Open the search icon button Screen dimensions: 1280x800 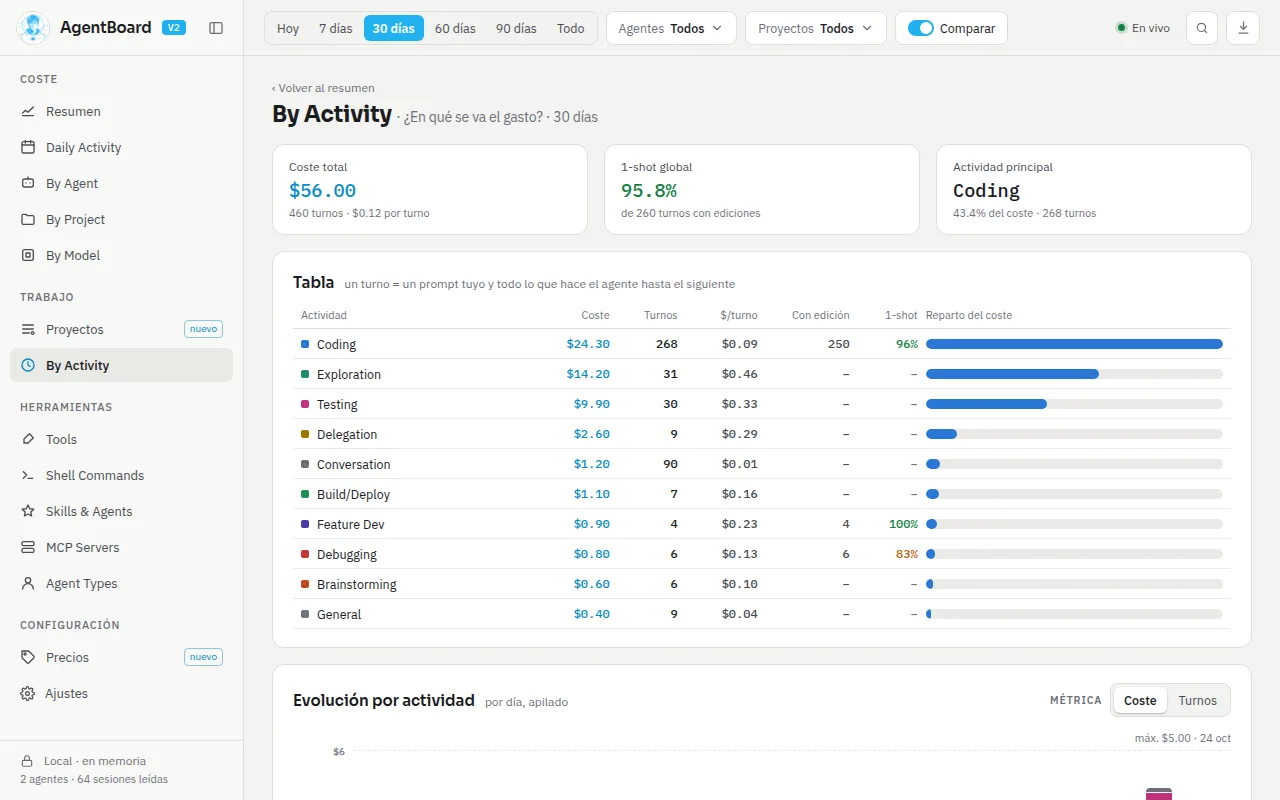click(x=1202, y=28)
